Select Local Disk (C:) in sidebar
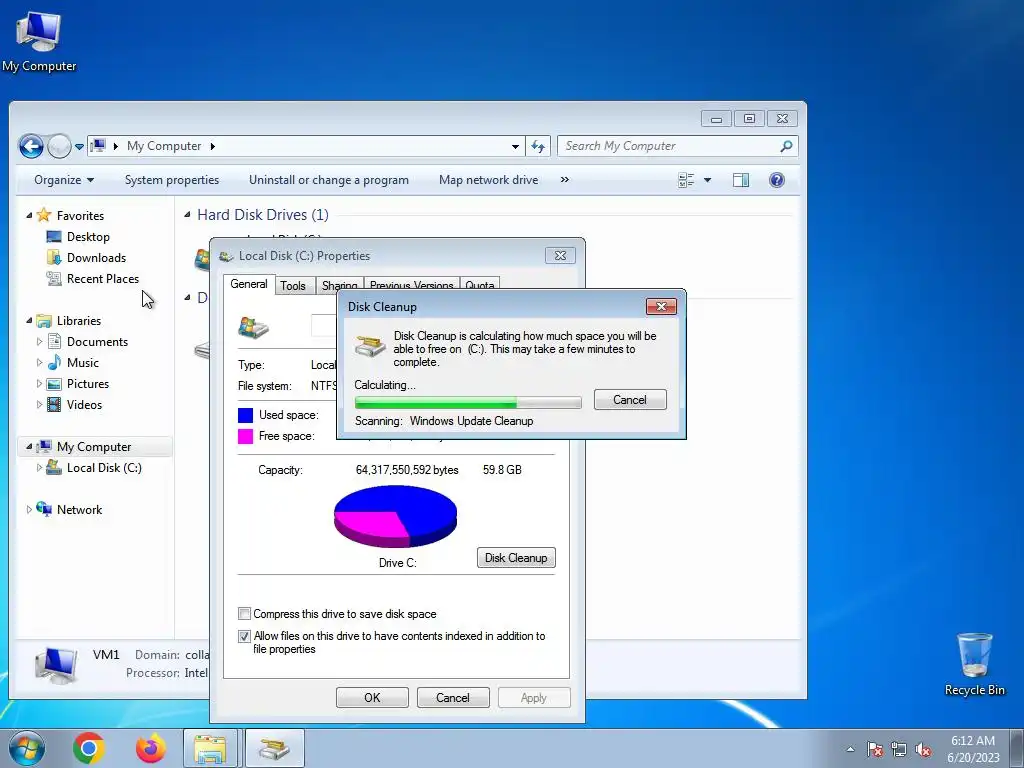1024x768 pixels. (104, 468)
